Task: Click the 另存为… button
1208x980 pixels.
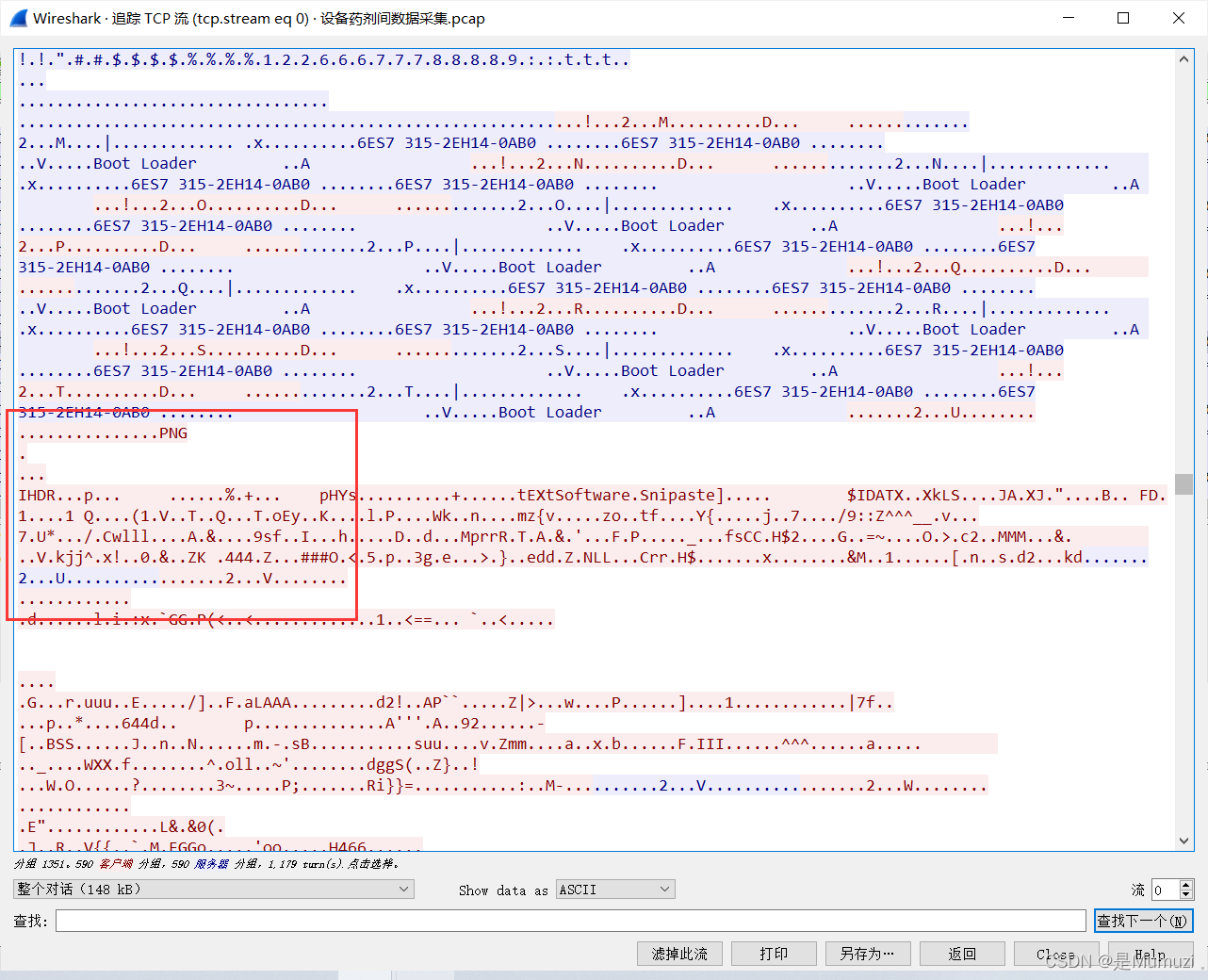Action: pos(868,954)
